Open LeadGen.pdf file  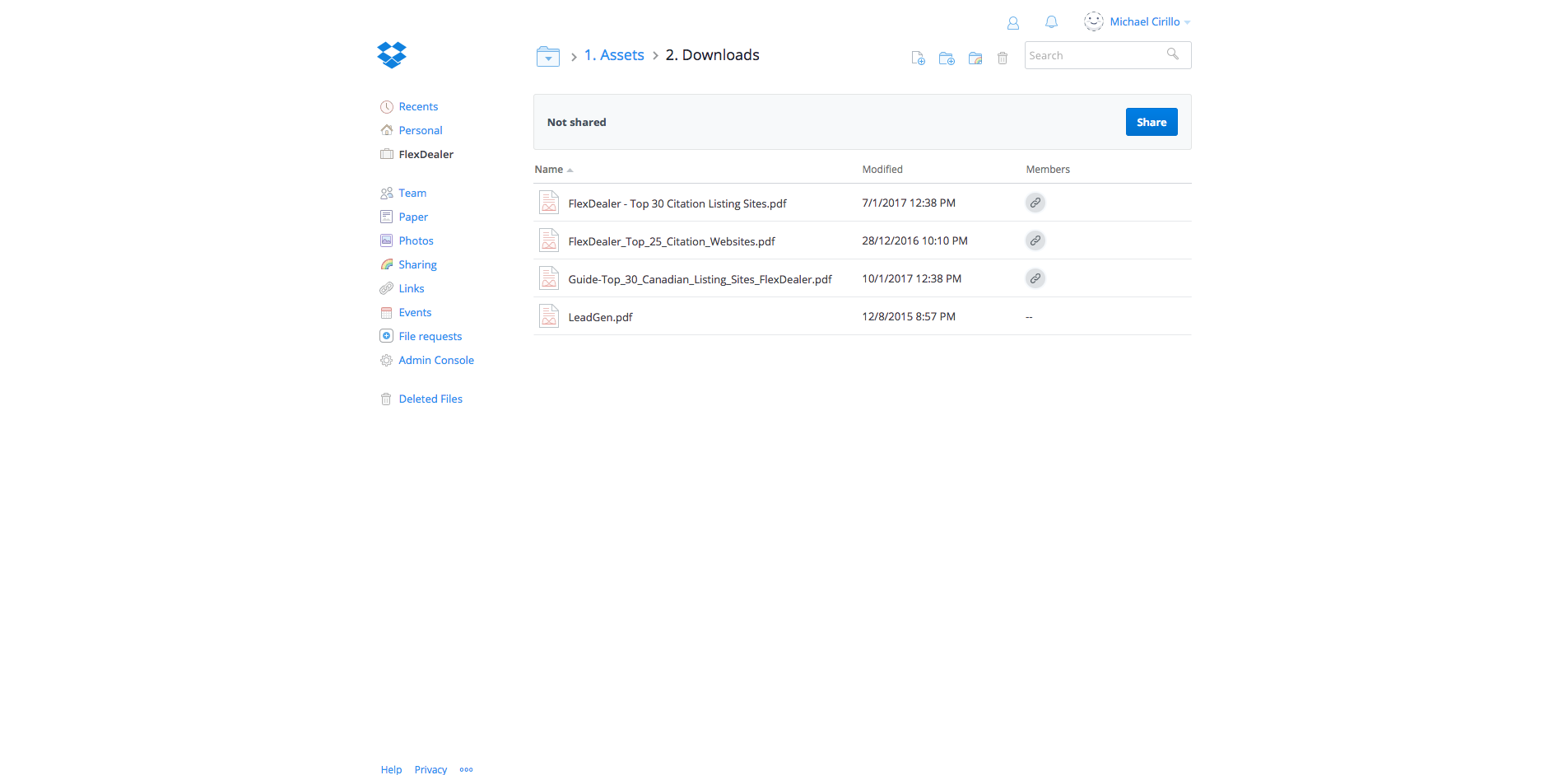coord(600,317)
